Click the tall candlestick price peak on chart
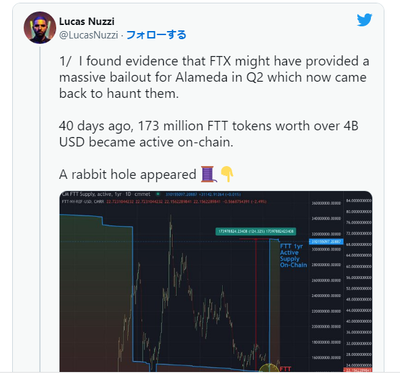 pyautogui.click(x=171, y=233)
